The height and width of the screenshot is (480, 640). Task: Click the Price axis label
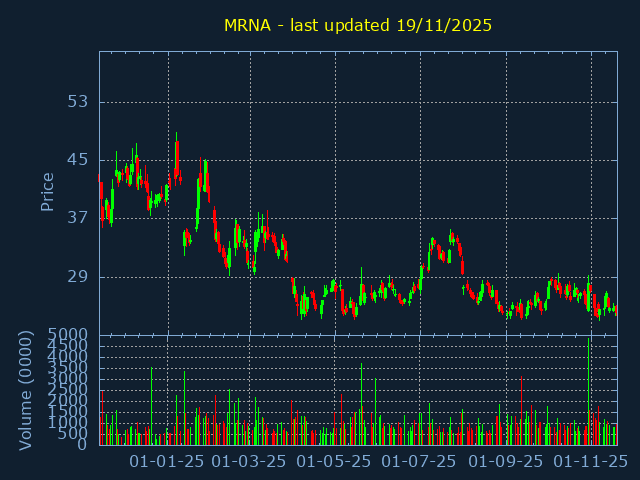tap(47, 192)
